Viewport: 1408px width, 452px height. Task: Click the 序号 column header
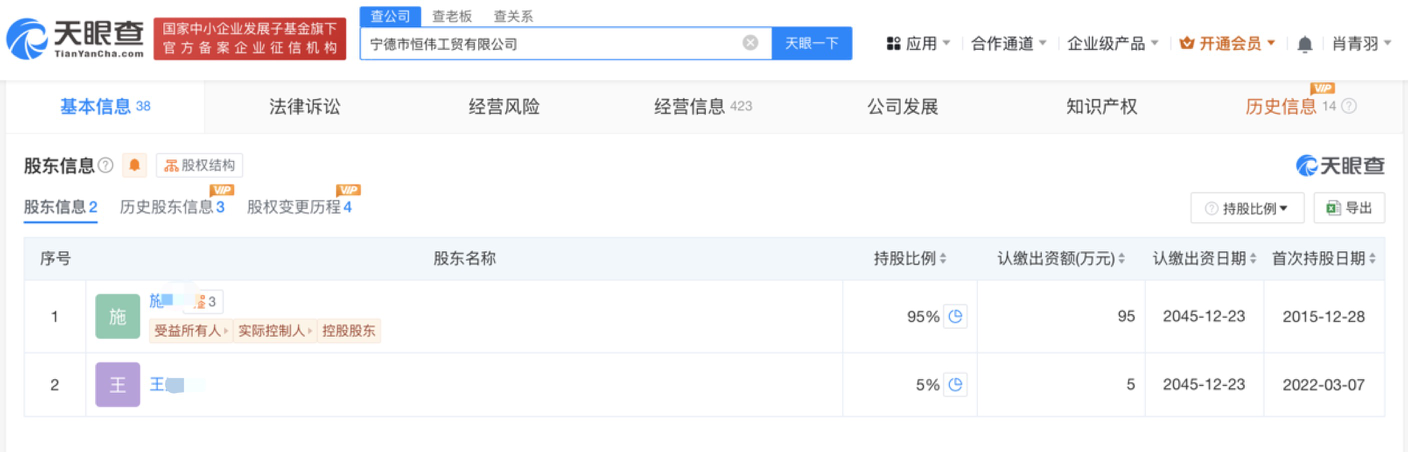coord(55,259)
